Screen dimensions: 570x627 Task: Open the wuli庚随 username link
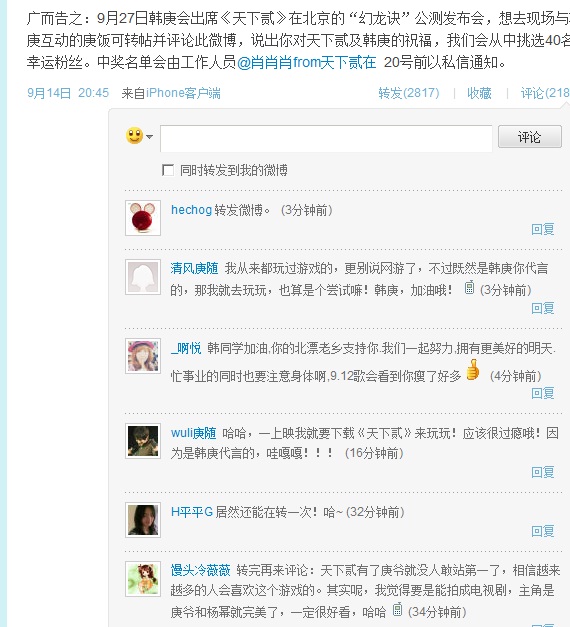[194, 433]
